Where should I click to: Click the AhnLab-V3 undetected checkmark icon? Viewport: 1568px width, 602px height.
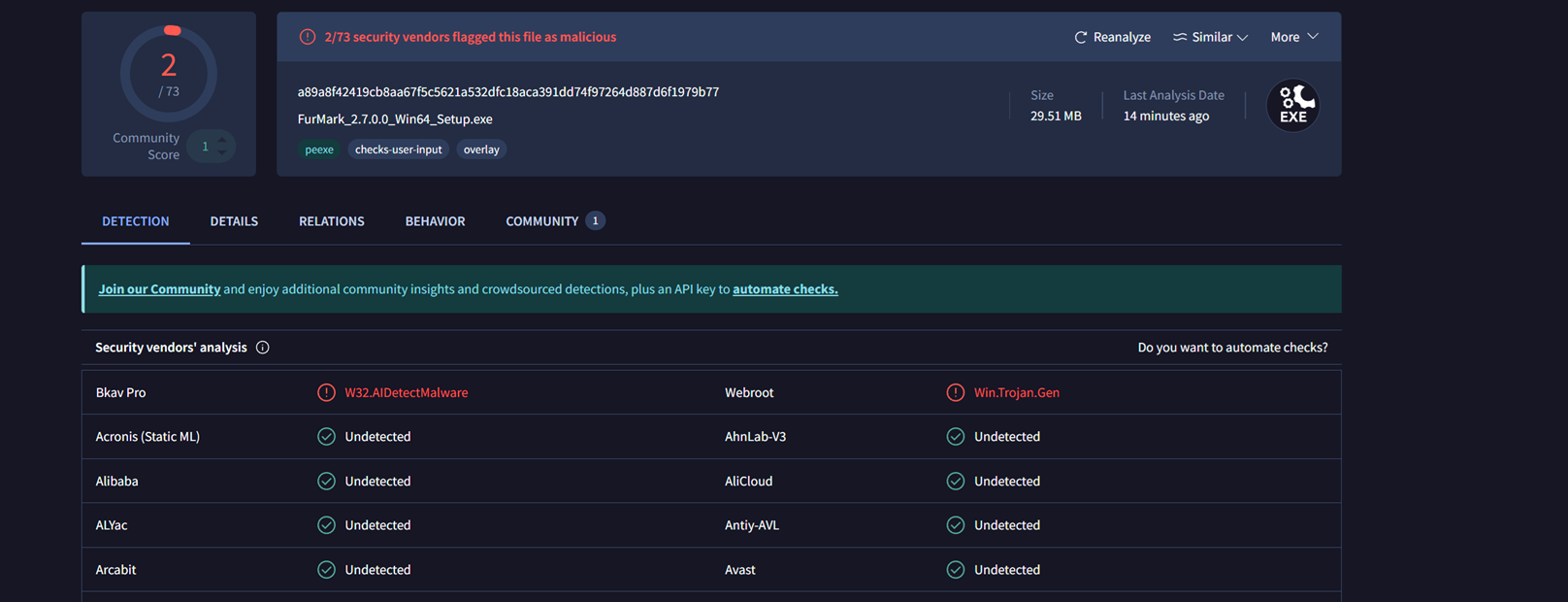[x=956, y=437]
